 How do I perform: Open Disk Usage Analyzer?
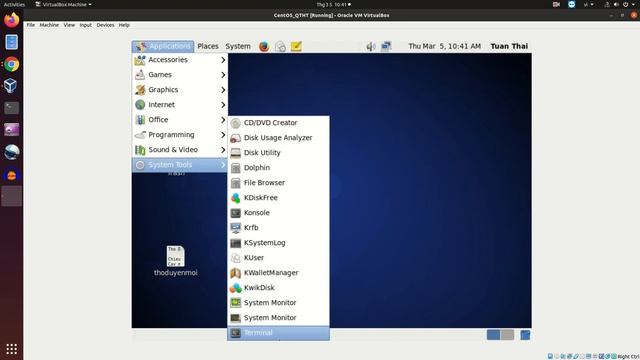(x=278, y=138)
